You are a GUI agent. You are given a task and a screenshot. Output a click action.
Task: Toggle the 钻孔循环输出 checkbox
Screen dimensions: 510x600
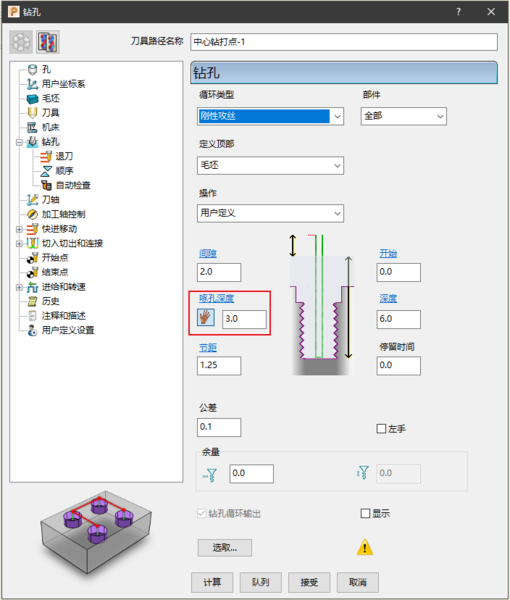pyautogui.click(x=202, y=513)
